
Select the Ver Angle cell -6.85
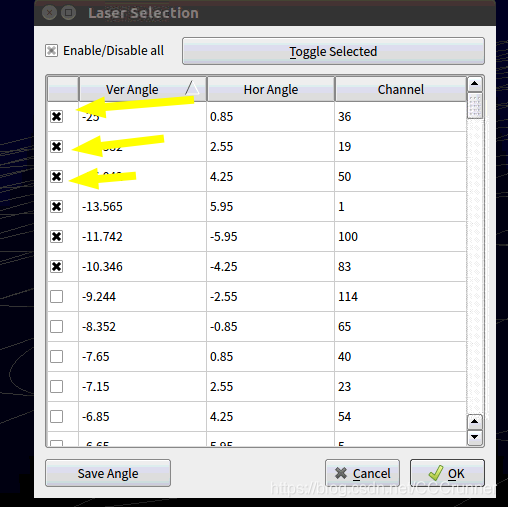143,417
